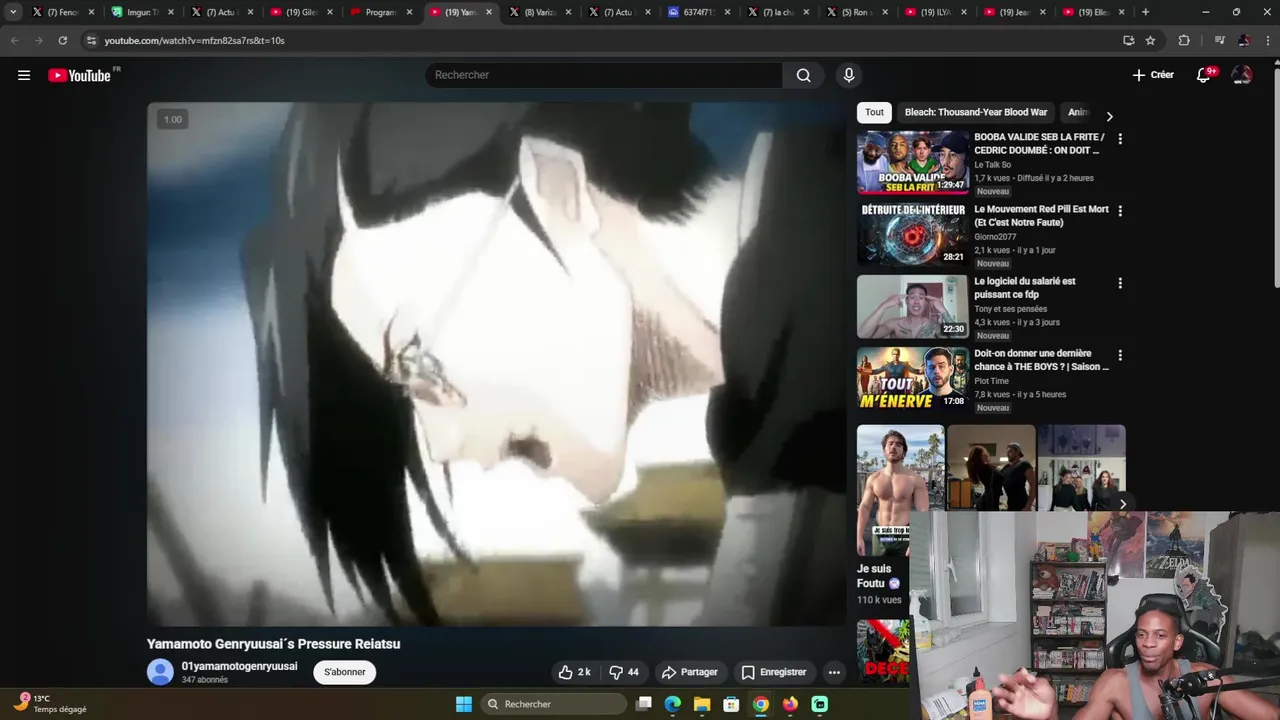Switch to the Imgur tab
The image size is (1280, 720).
click(x=143, y=12)
